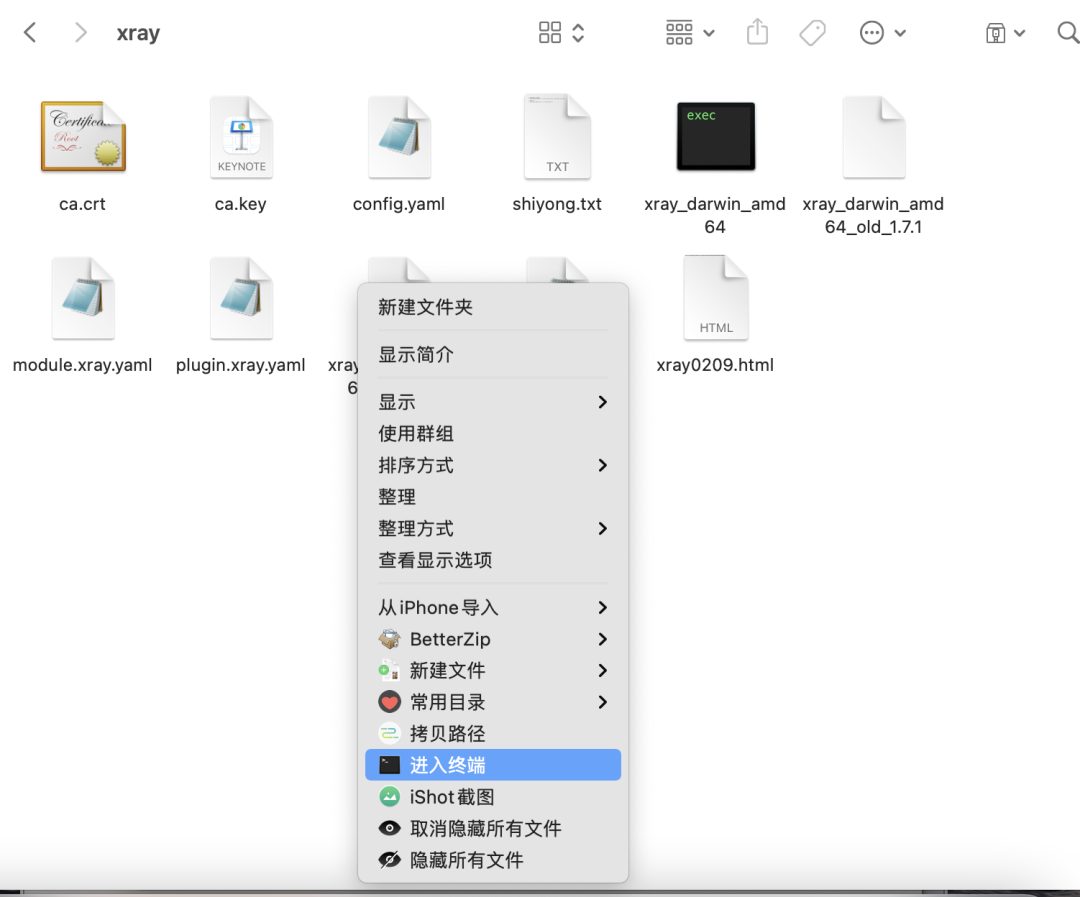Viewport: 1080px width, 897px height.
Task: Click the back navigation arrow
Action: pos(29,32)
